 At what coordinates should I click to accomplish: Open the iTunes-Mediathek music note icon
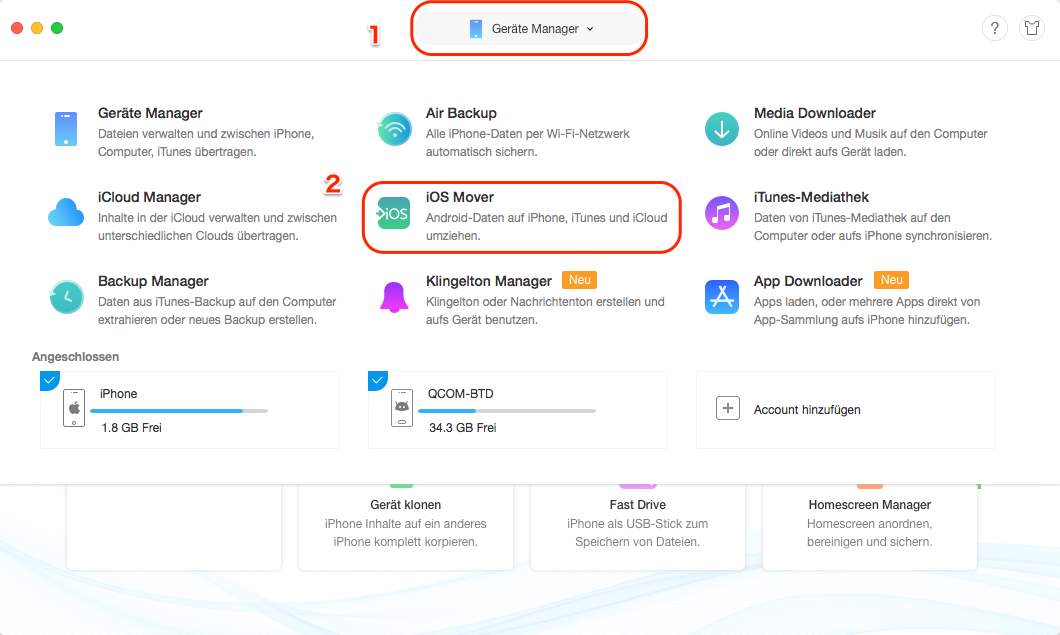coord(721,214)
